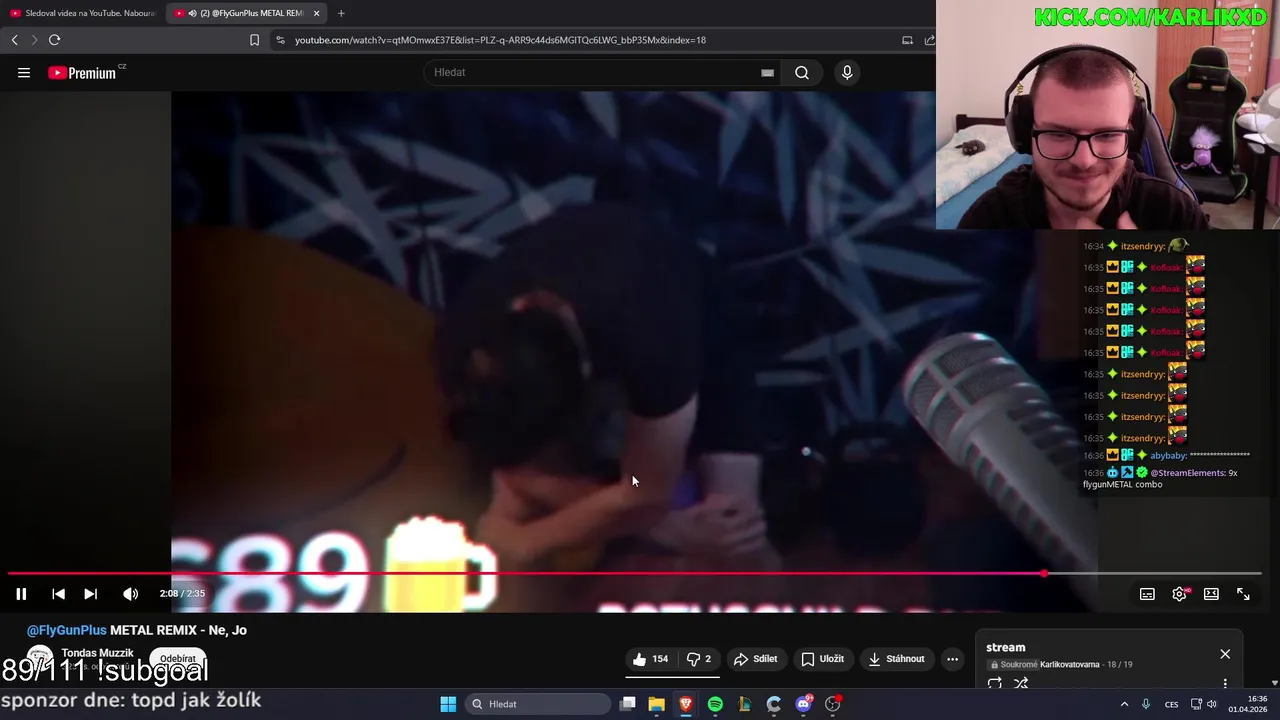Open the player settings gear
The image size is (1280, 720).
pos(1180,594)
